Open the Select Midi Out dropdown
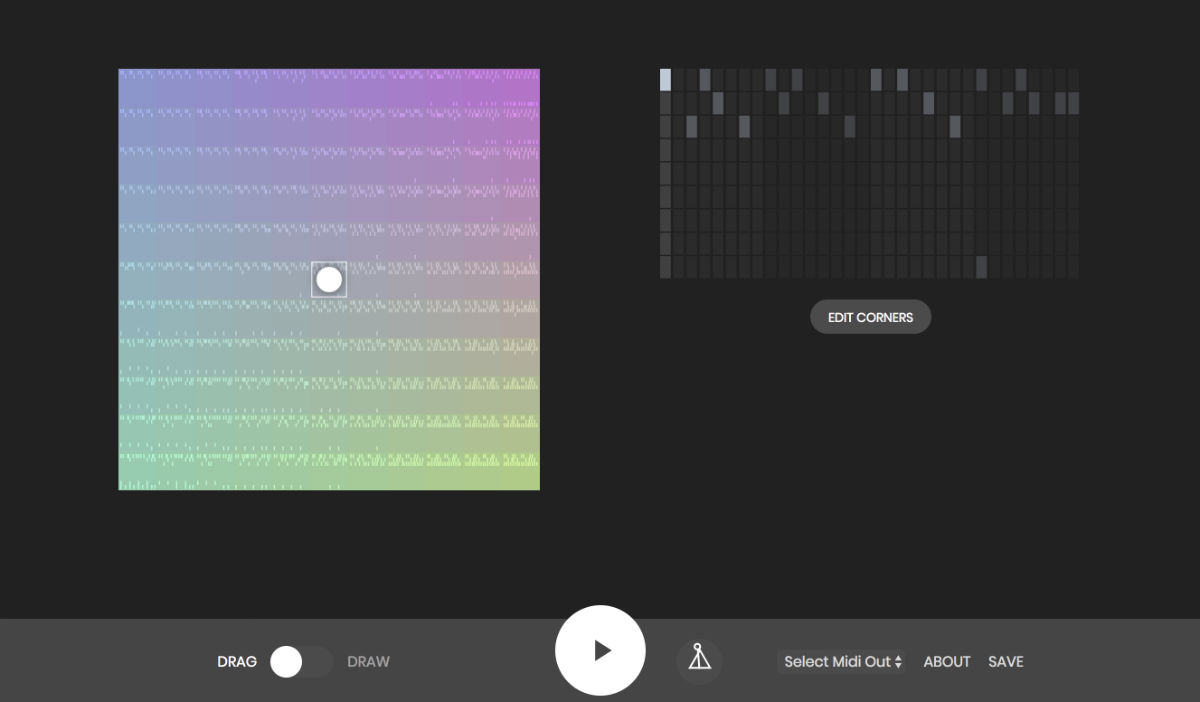 pyautogui.click(x=842, y=661)
